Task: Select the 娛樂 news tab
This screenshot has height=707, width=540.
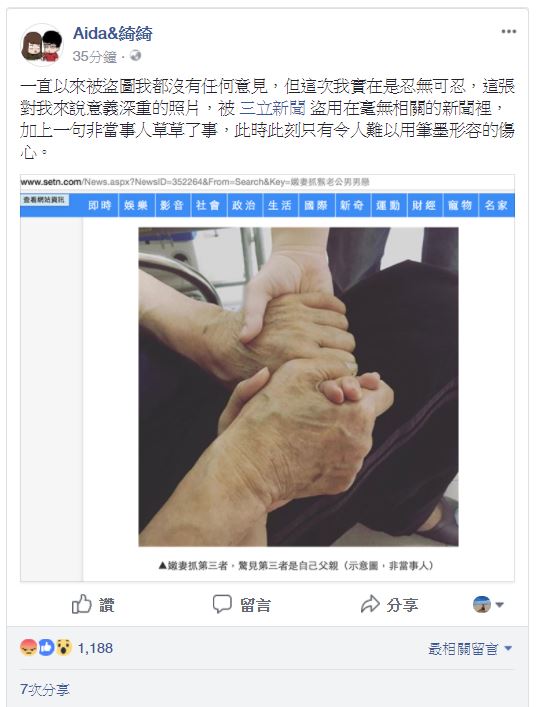Action: 136,205
